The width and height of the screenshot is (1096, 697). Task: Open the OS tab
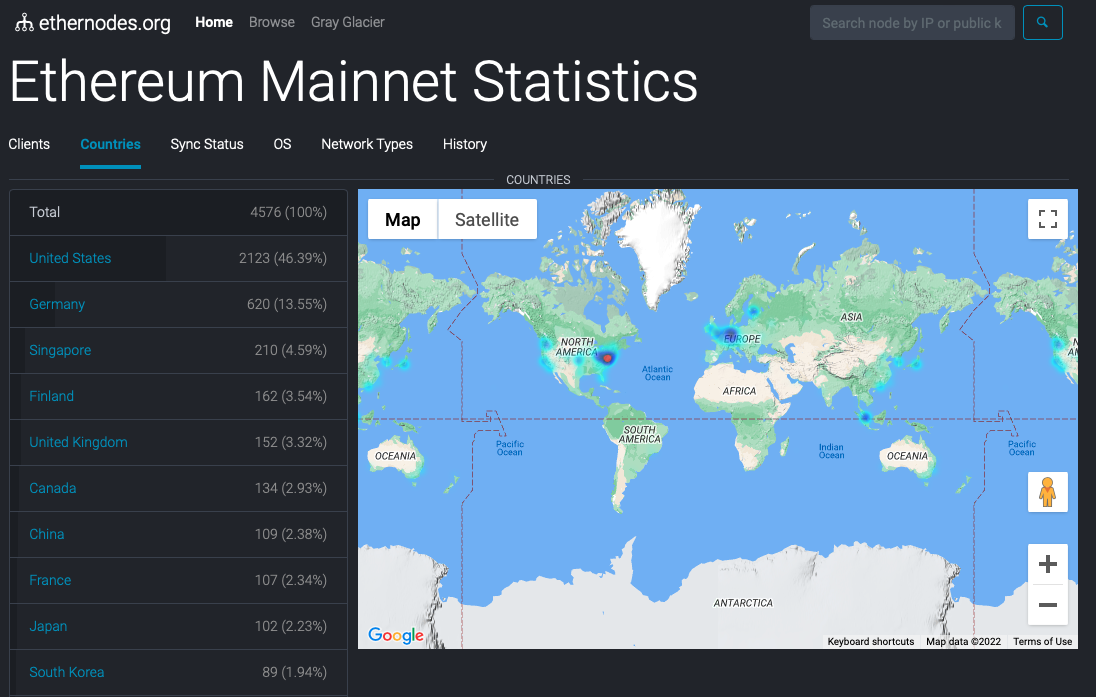coord(282,144)
